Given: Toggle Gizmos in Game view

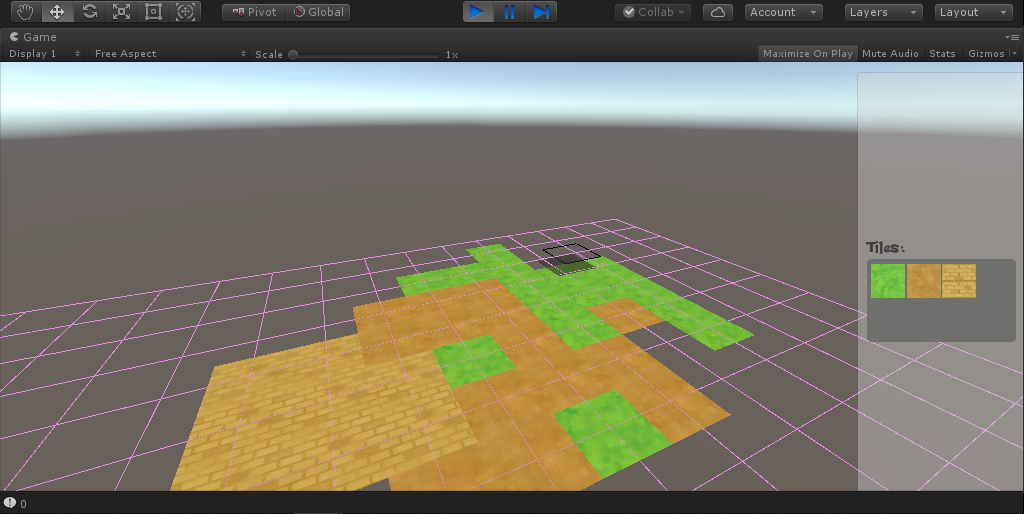Looking at the screenshot, I should [985, 54].
